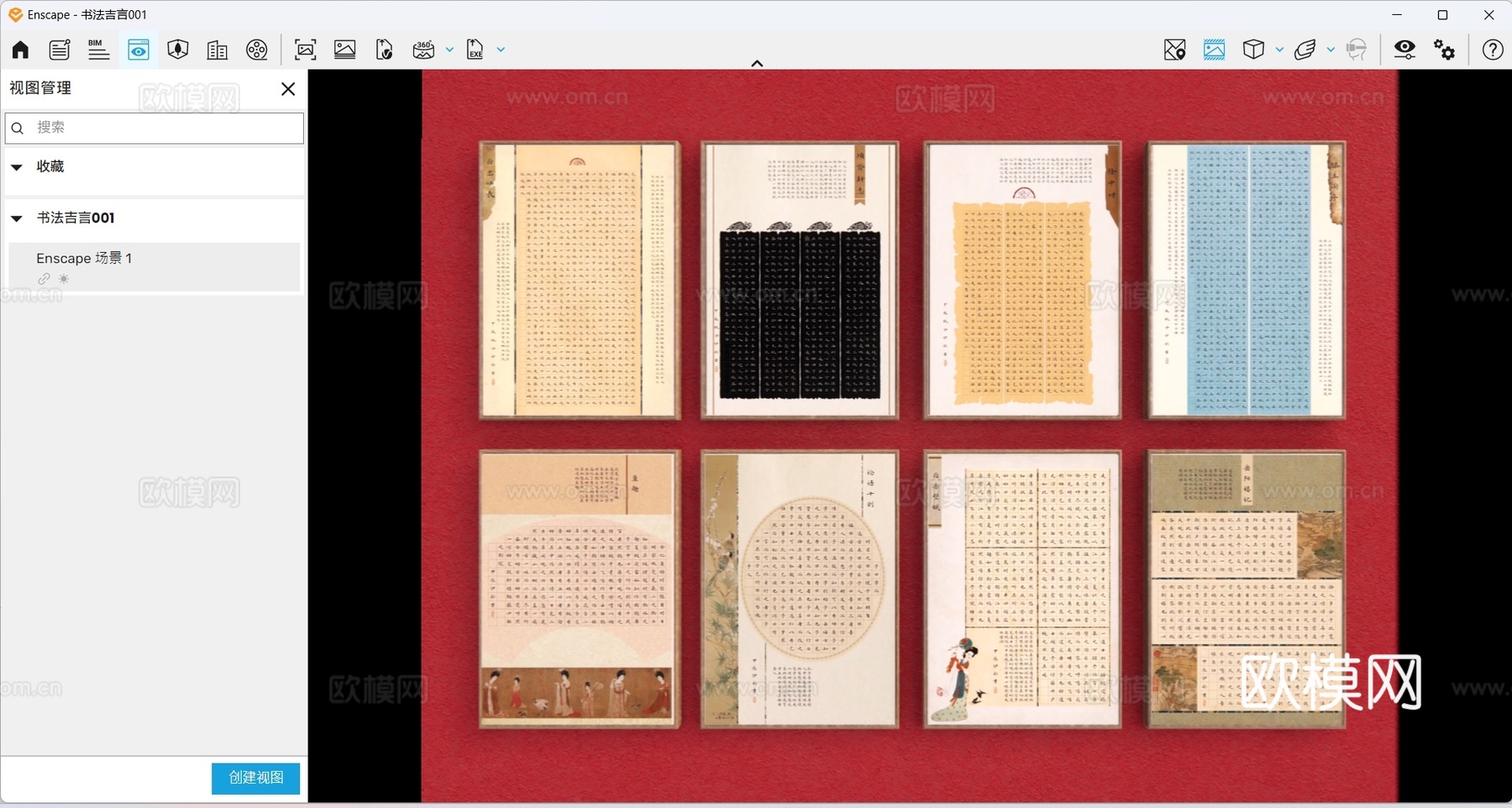
Task: Click the black calligraphy panel artwork
Action: pos(800,280)
